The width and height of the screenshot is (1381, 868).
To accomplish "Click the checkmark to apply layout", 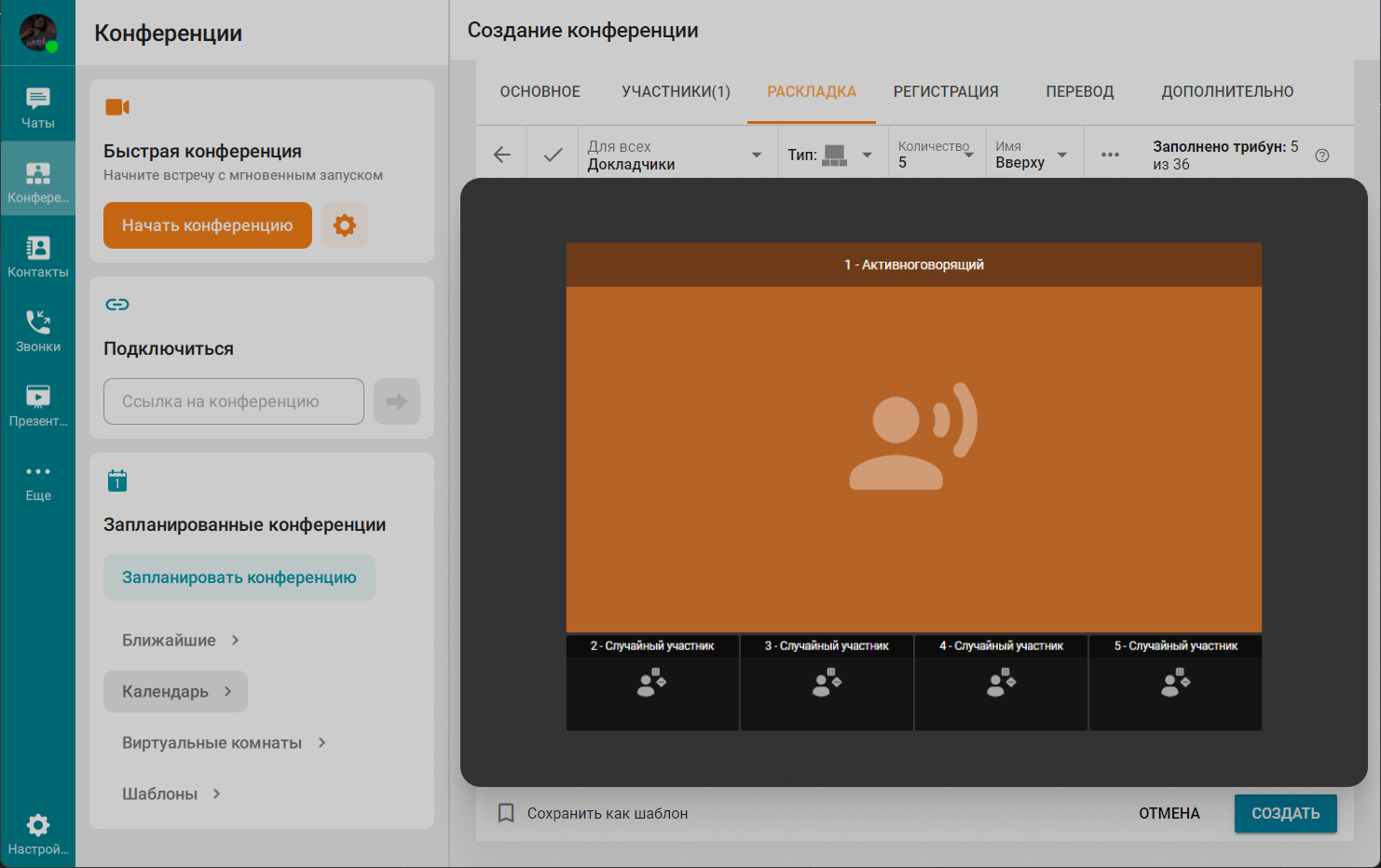I will click(553, 155).
